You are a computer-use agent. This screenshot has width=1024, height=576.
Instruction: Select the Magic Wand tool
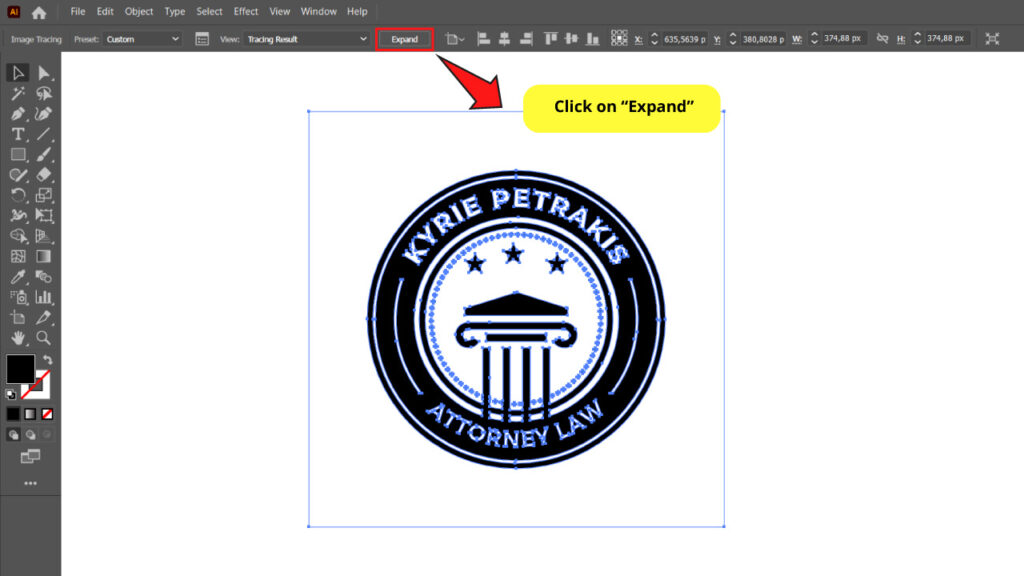18,93
